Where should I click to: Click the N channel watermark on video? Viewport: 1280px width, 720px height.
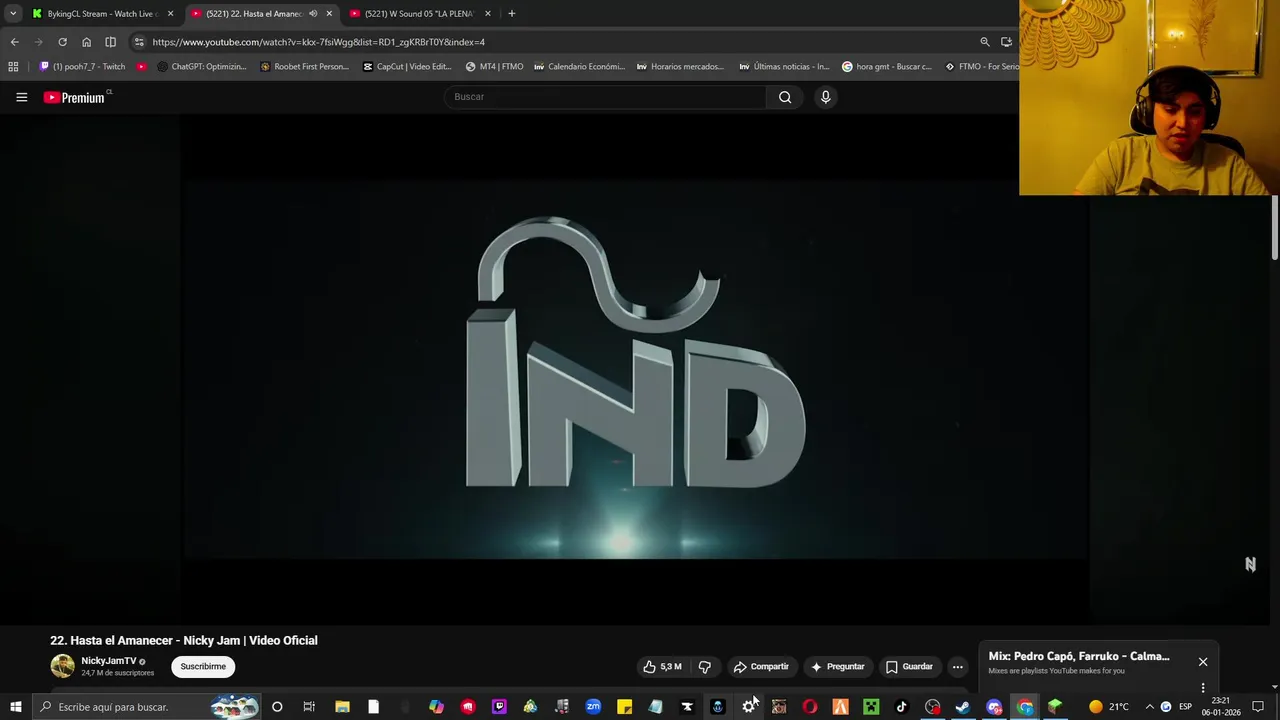coord(1250,565)
